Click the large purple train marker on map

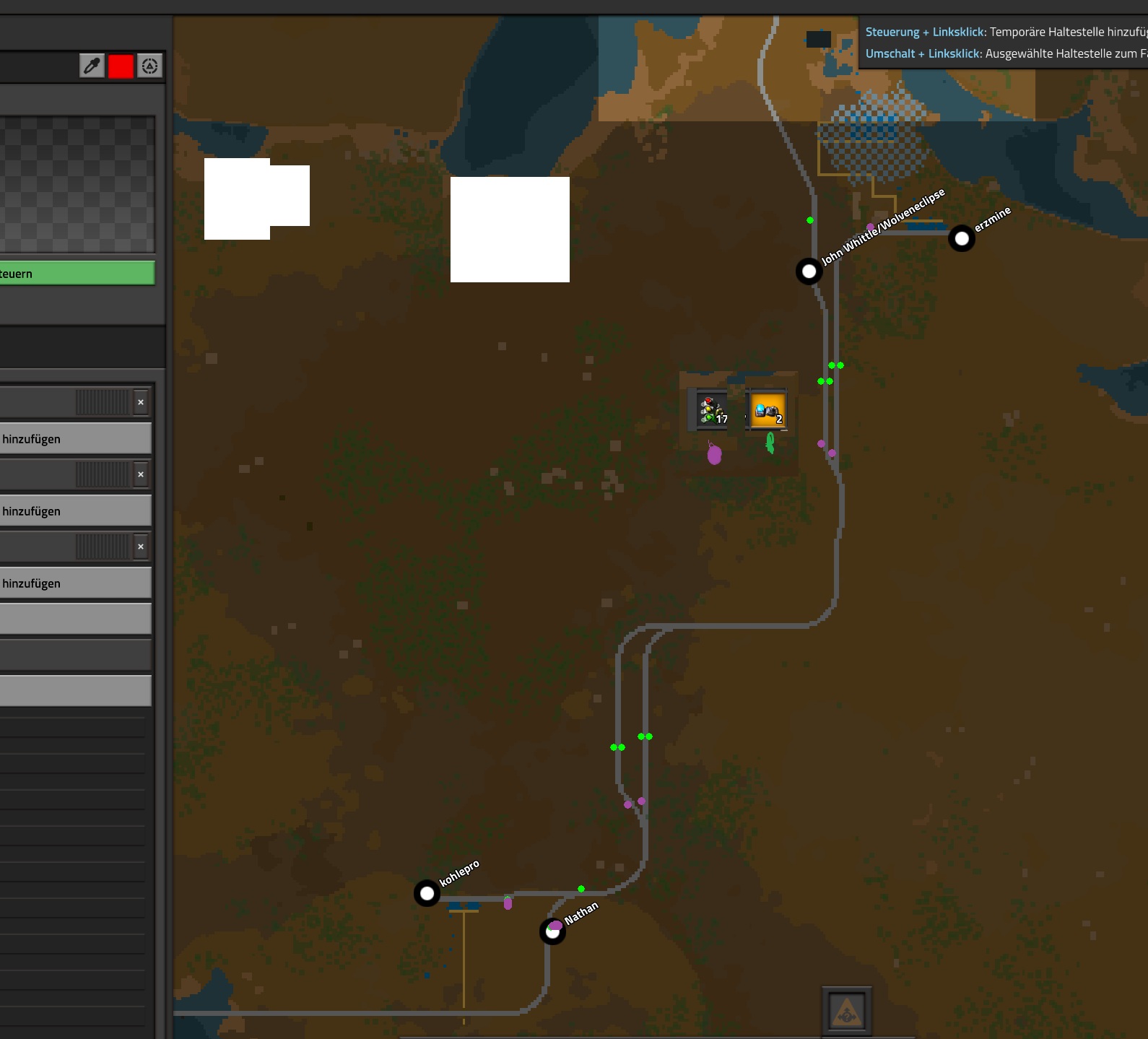(x=714, y=455)
